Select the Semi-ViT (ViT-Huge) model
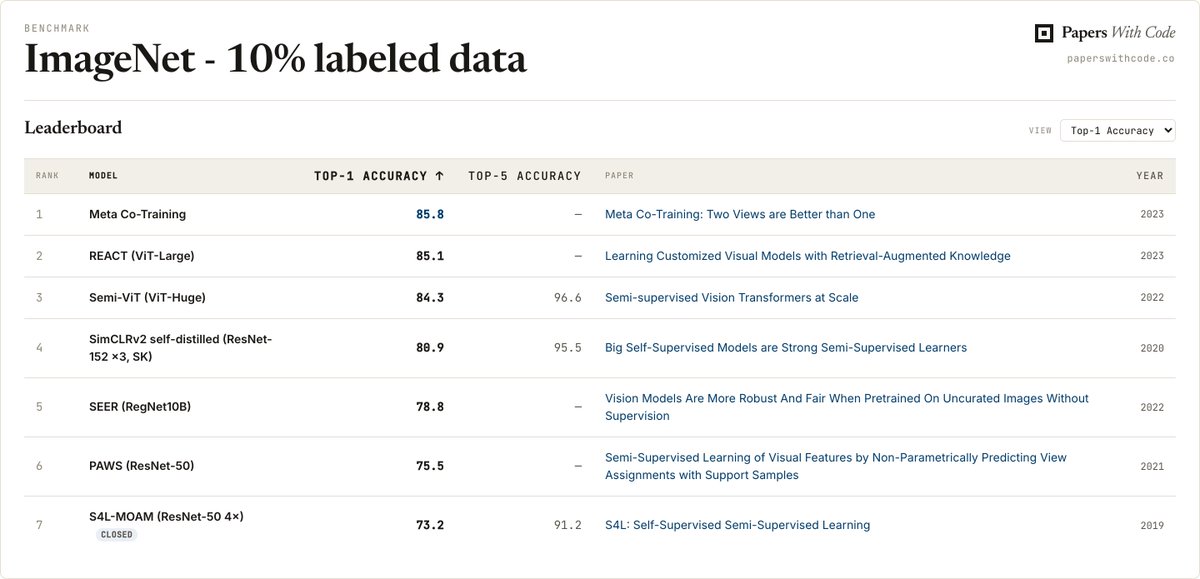The image size is (1200, 579). tap(147, 298)
